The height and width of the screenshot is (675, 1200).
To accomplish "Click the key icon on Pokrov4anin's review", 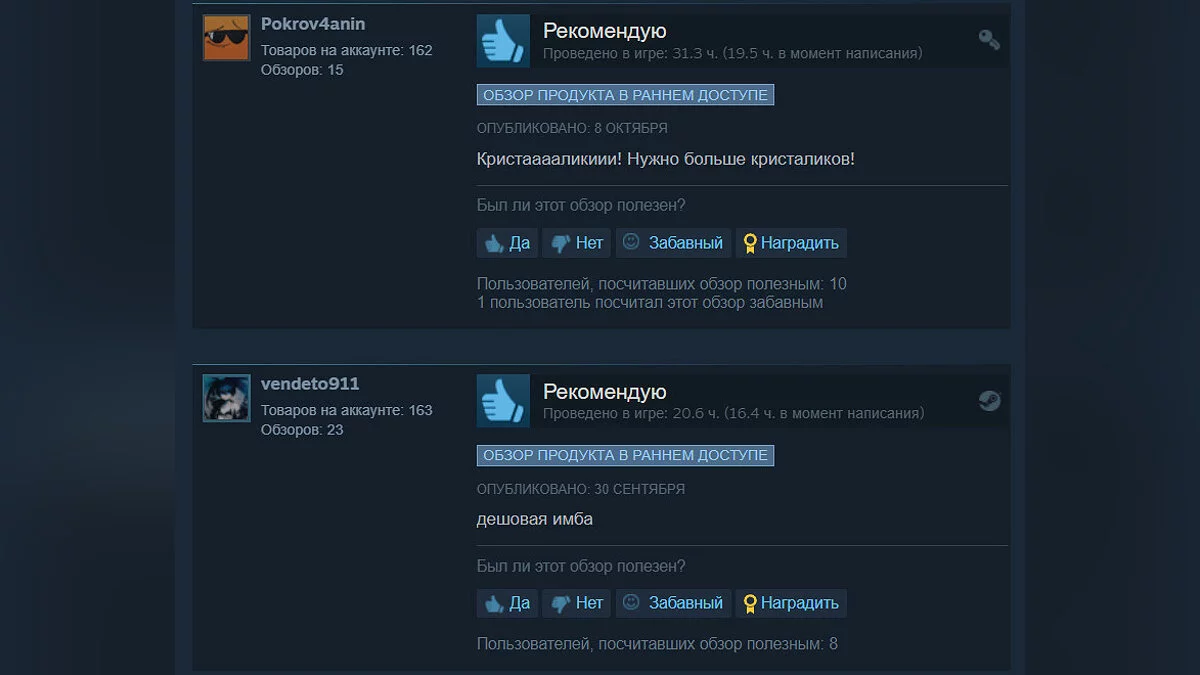I will point(989,40).
